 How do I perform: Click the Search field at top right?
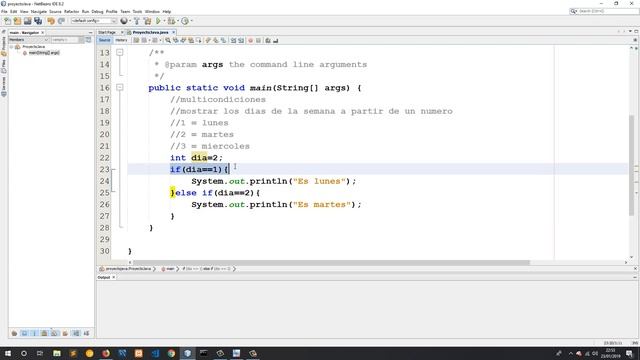pyautogui.click(x=604, y=11)
